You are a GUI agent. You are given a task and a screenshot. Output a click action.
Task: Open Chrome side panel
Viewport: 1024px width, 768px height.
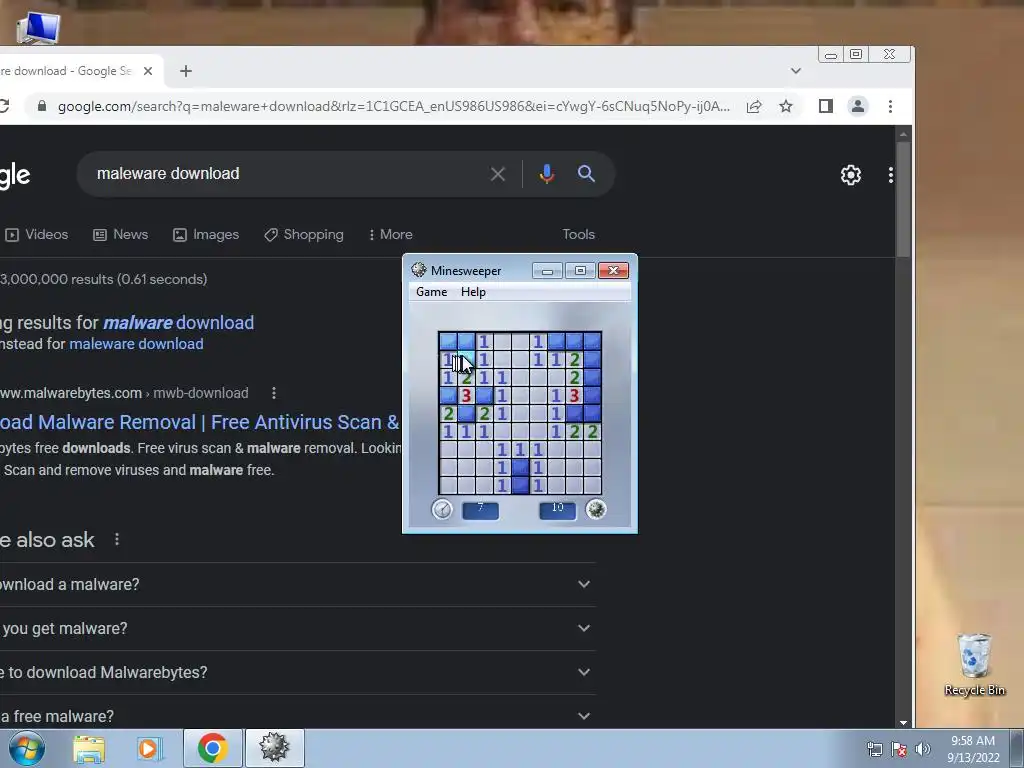click(x=825, y=106)
